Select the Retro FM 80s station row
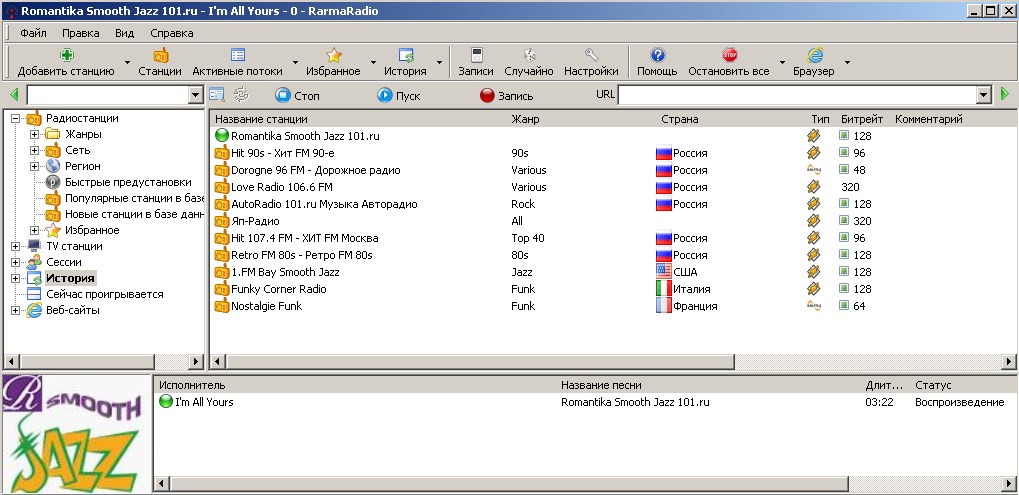Screen dimensions: 1019x495 pos(612,255)
